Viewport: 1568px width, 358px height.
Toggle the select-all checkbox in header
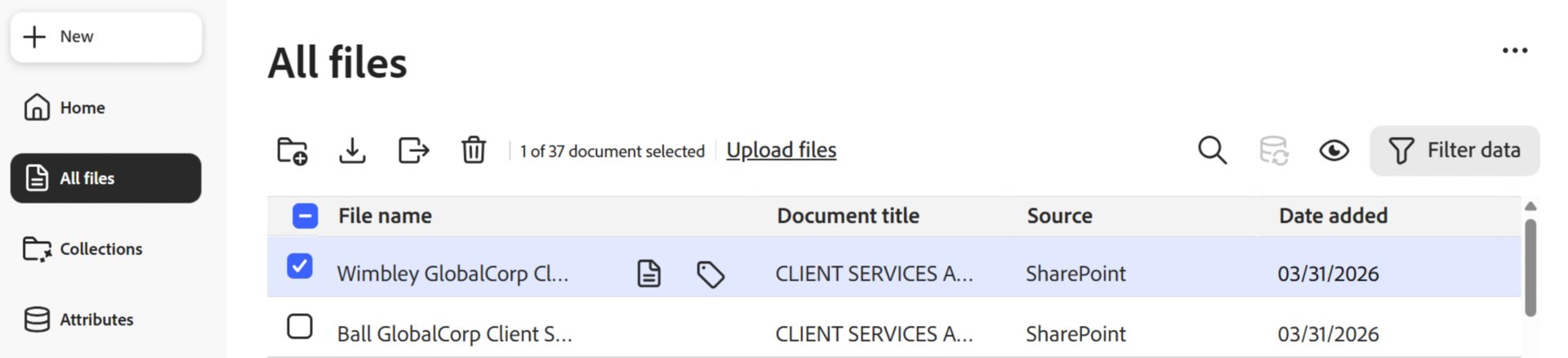pos(305,216)
